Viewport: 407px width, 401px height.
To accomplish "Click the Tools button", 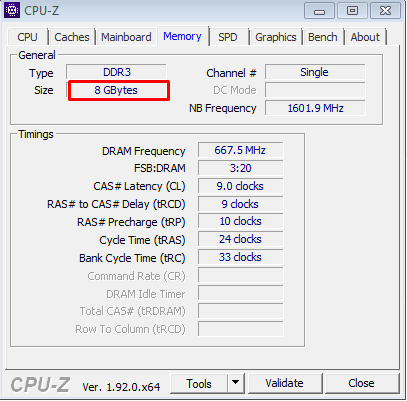I will [199, 383].
